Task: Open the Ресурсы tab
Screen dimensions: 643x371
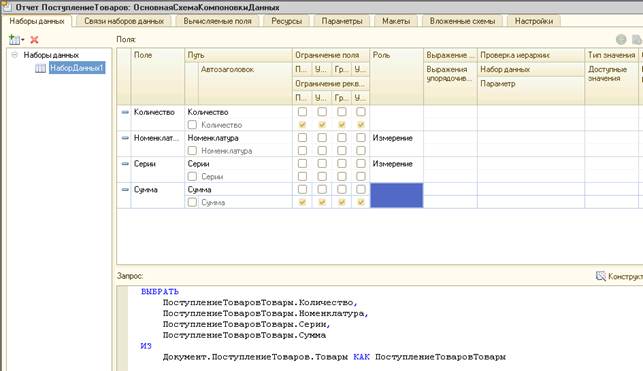Action: (287, 21)
